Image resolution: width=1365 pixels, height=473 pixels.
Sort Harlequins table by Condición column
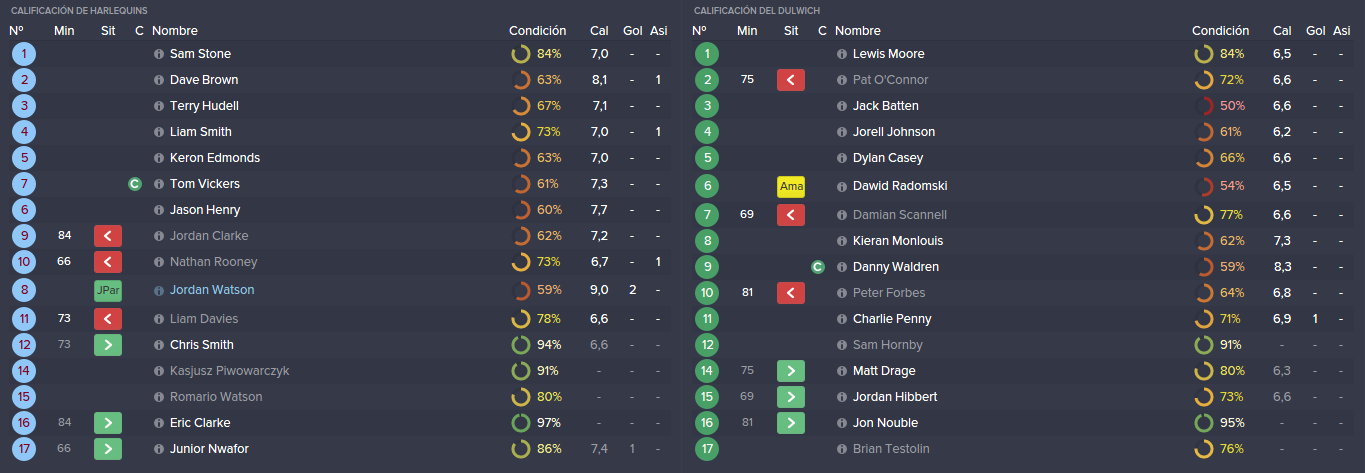(537, 31)
